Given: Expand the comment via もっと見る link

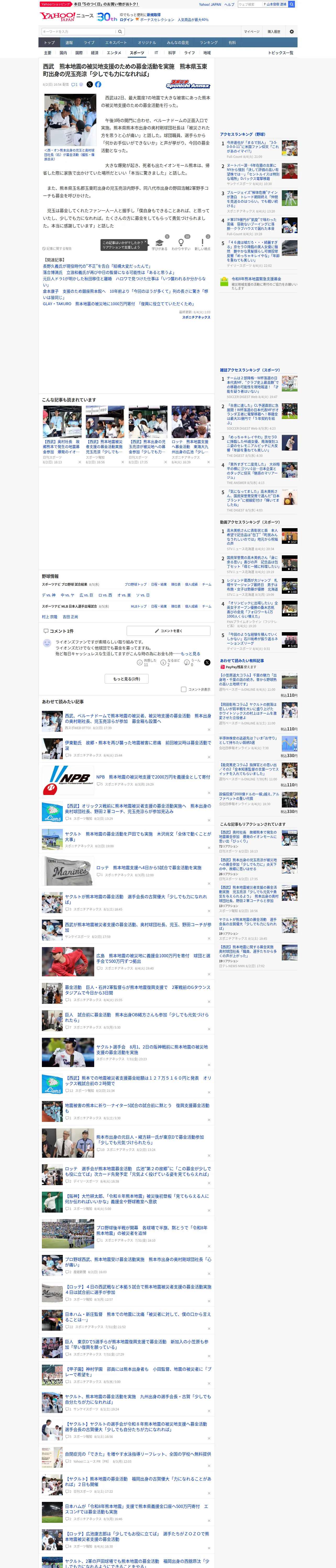Looking at the screenshot, I should [x=190, y=654].
